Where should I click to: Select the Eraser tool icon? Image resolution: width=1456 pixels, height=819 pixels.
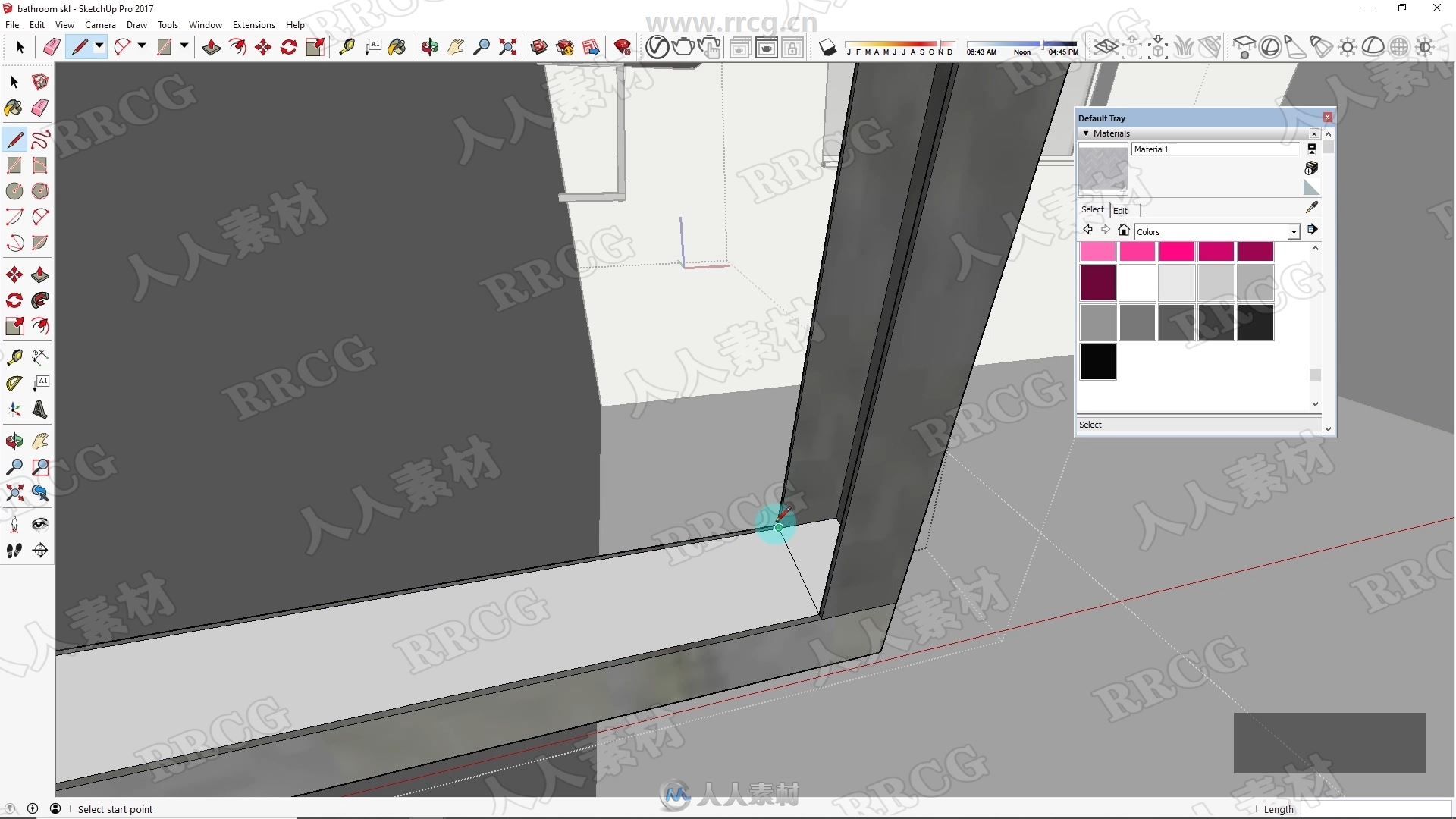click(40, 109)
